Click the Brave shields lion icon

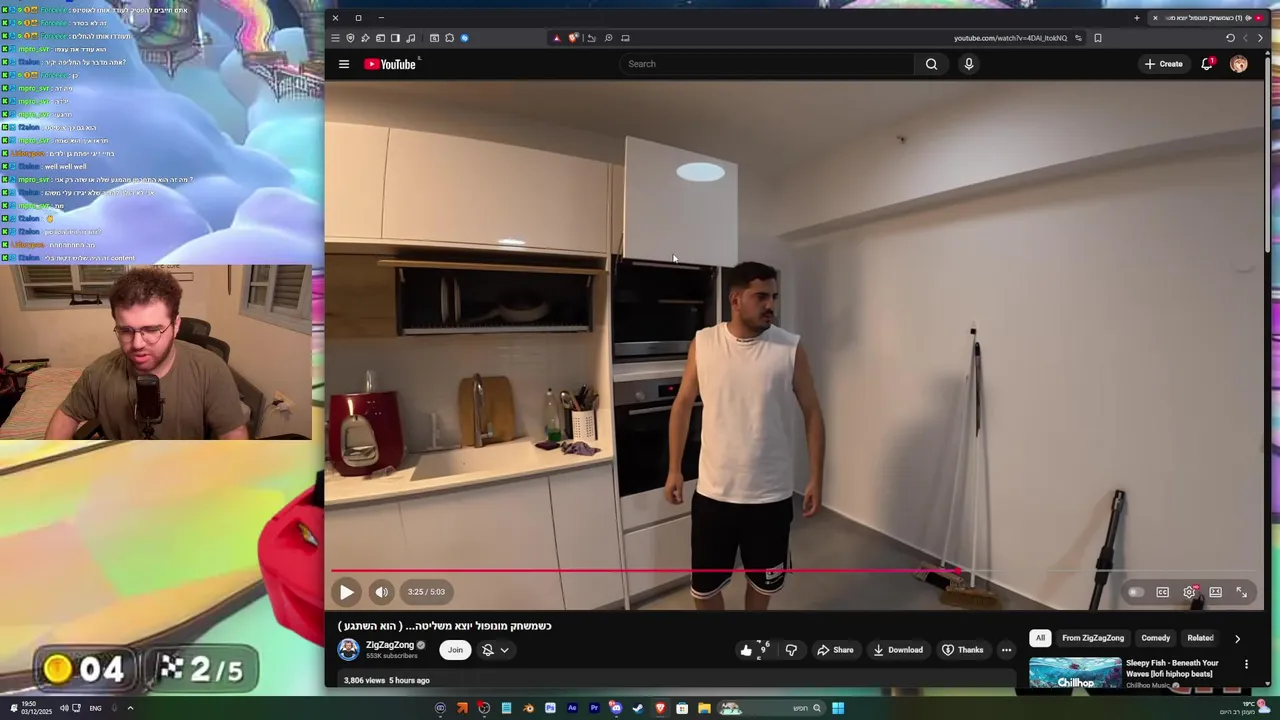coord(573,38)
